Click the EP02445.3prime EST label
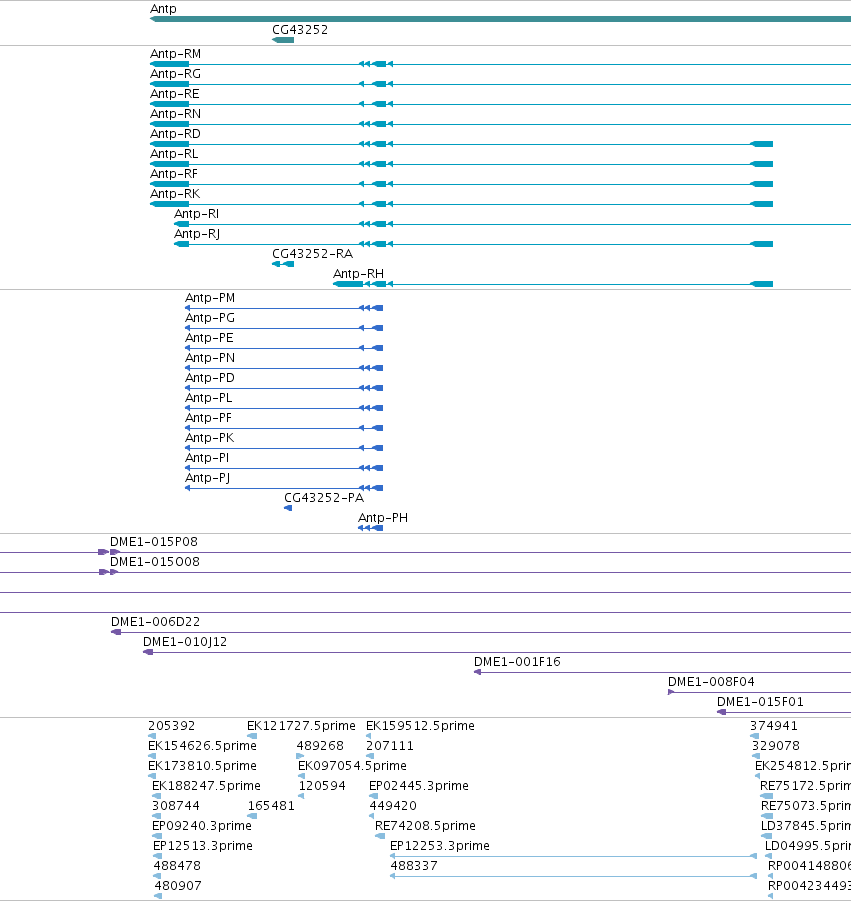Image resolution: width=851 pixels, height=901 pixels. pos(419,786)
